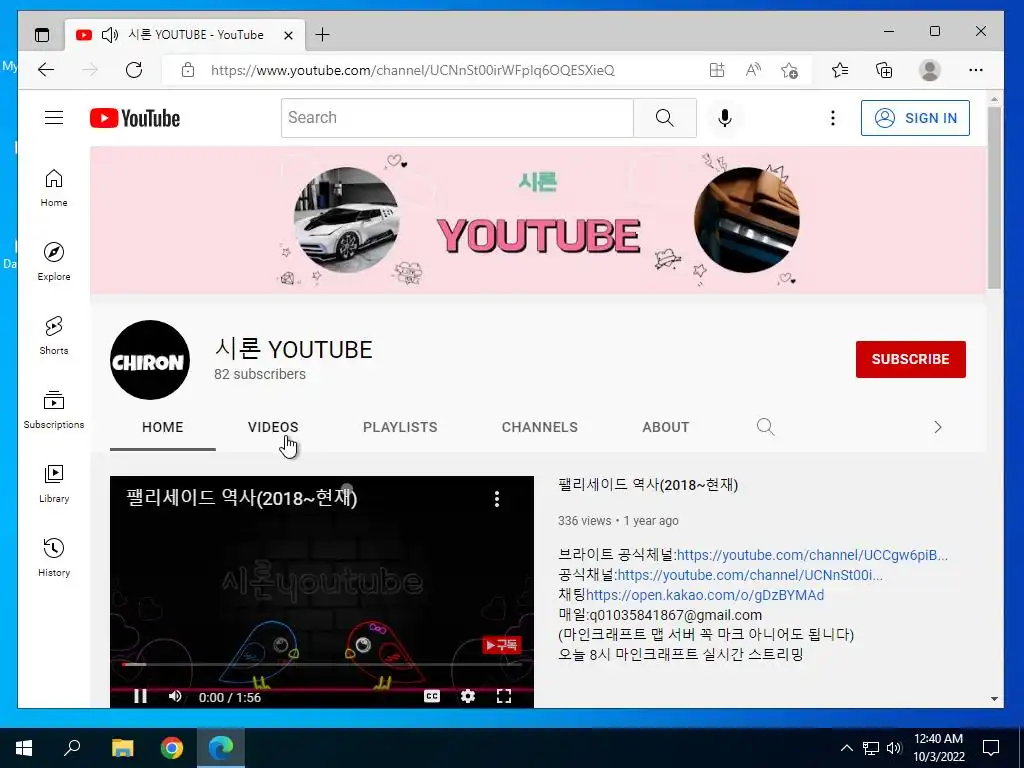Show hidden system tray icons
1024x768 pixels.
pos(846,748)
